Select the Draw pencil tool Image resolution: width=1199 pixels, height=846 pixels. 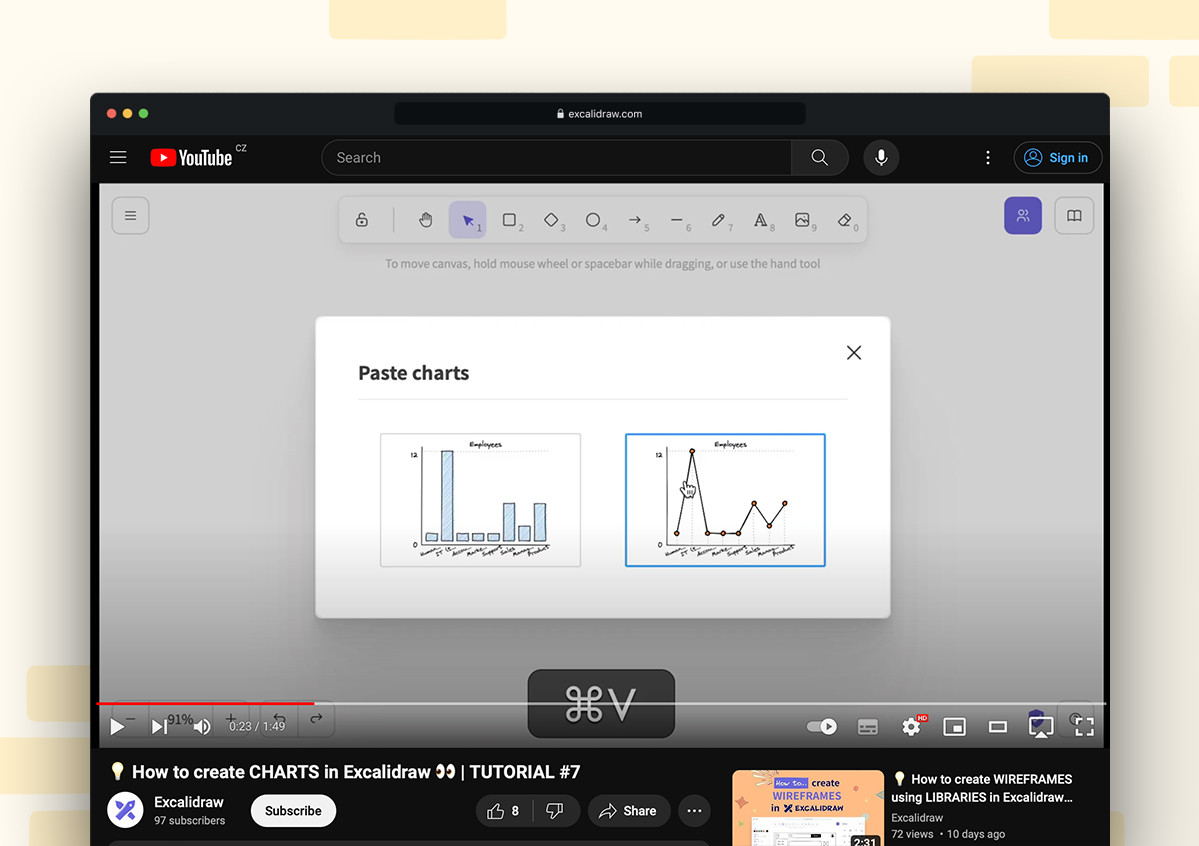click(718, 220)
